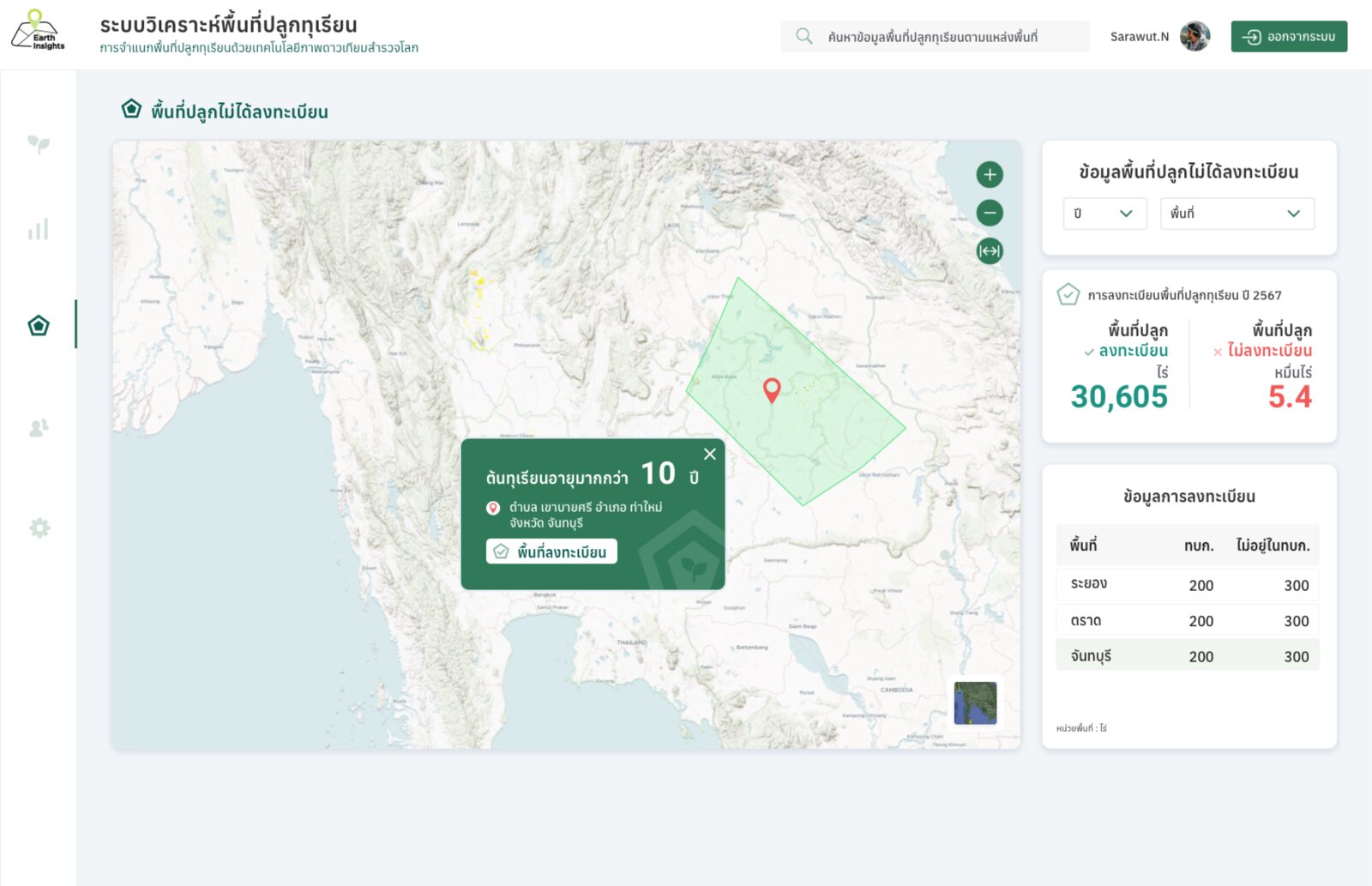Screen dimensions: 1372x886
Task: Open the ปี year dropdown
Action: coord(1105,214)
